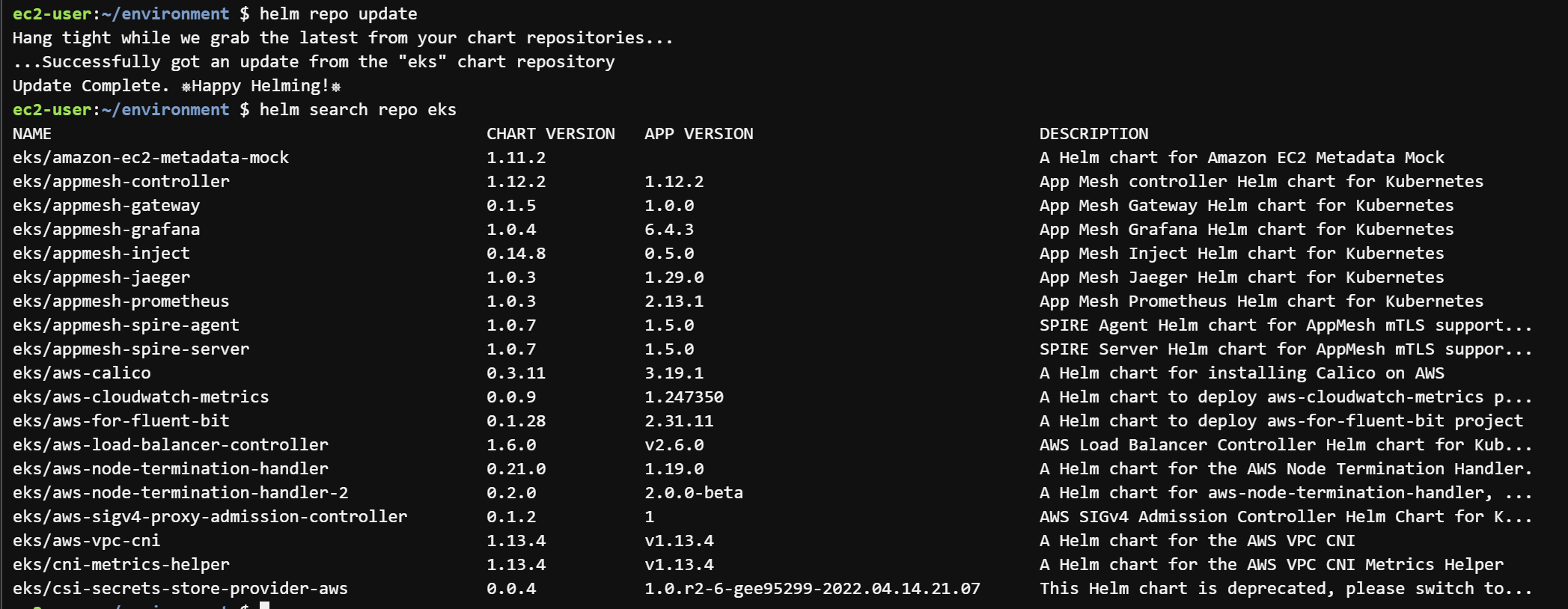Click 'A Helm chart for Amazon EC2 Metadata Mock'
The width and height of the screenshot is (1568, 609).
coord(1242,158)
